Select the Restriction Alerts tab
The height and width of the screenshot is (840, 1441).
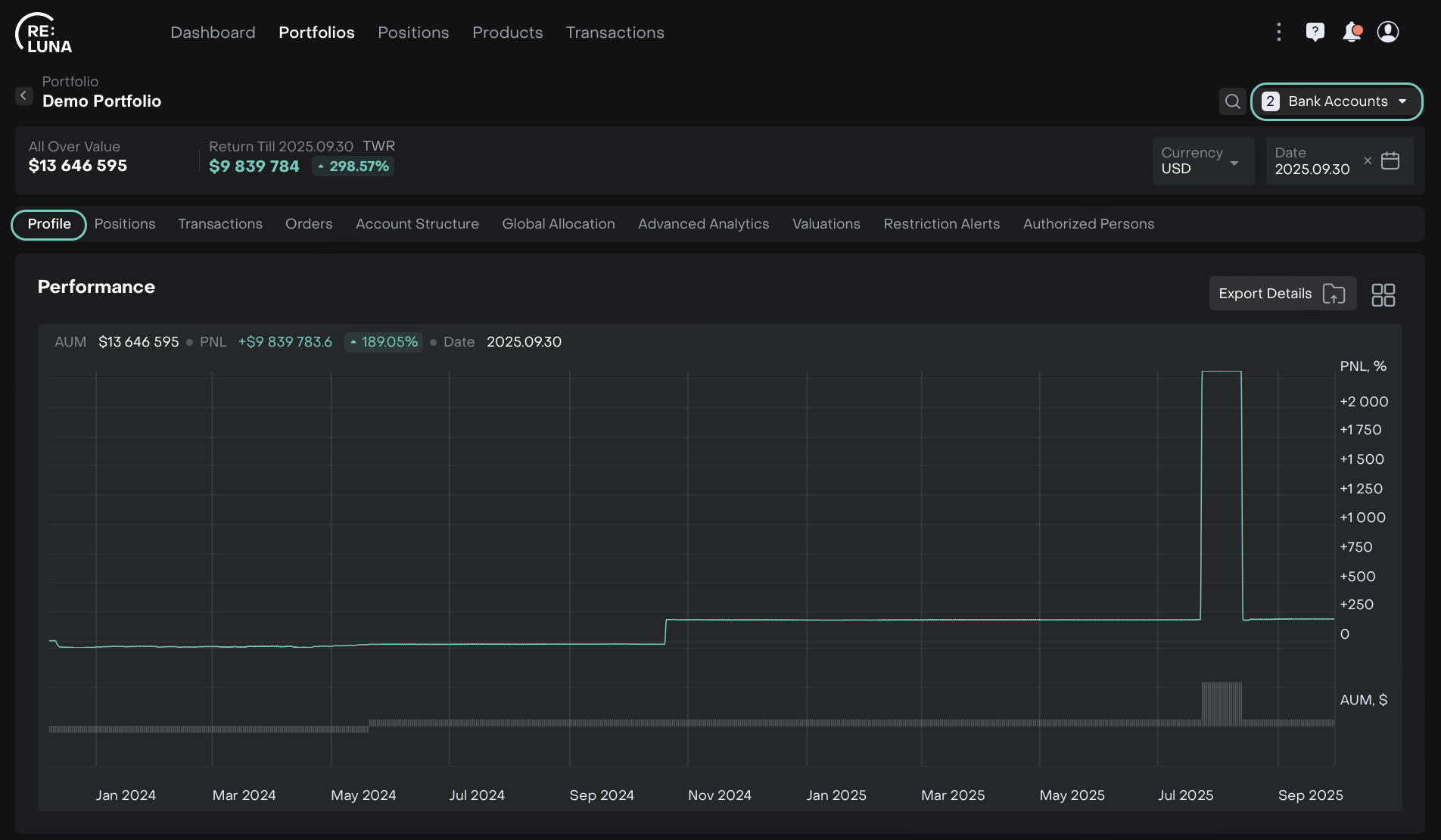pyautogui.click(x=941, y=224)
